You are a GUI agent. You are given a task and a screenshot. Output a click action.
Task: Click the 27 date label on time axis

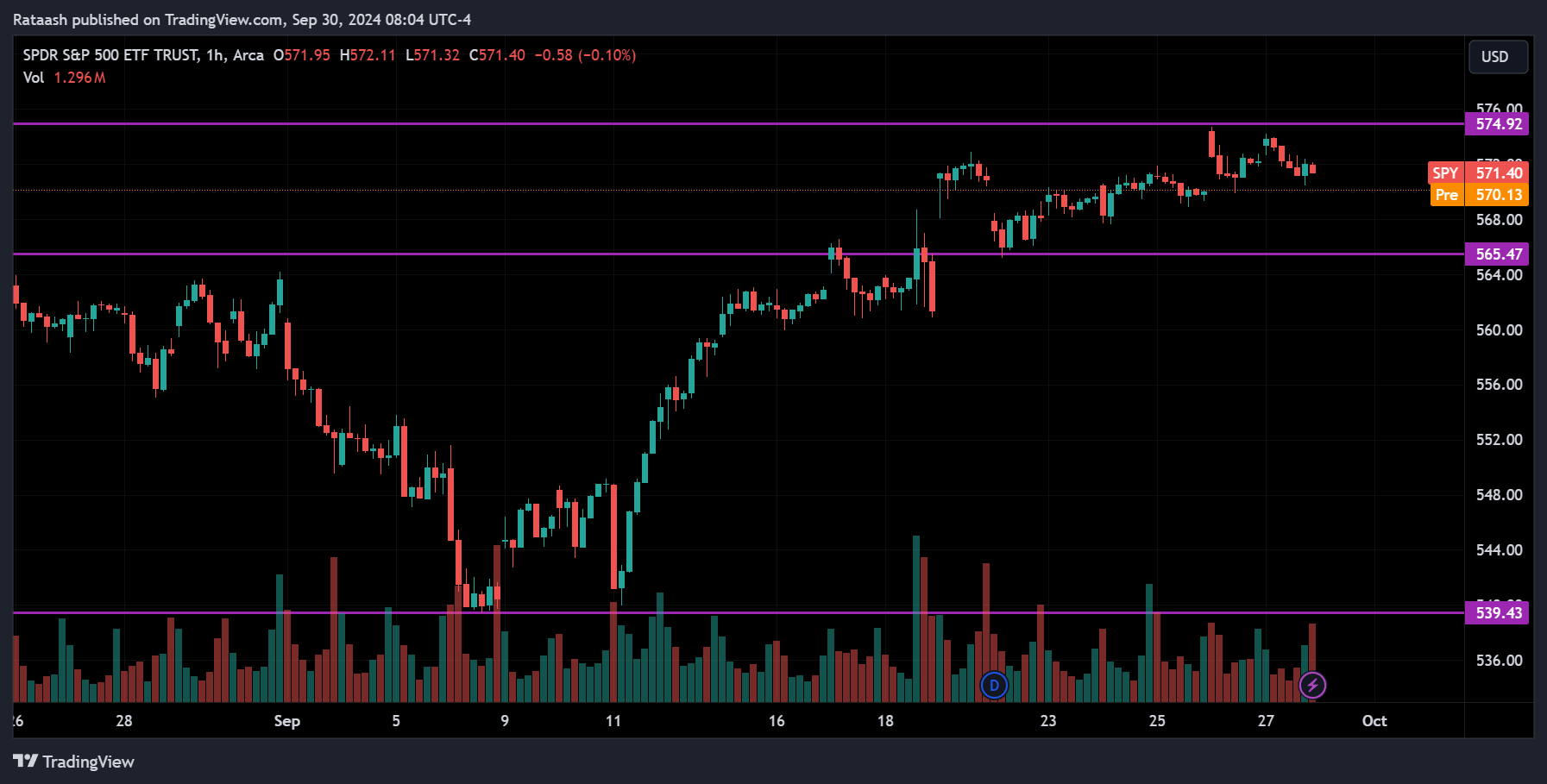1266,721
